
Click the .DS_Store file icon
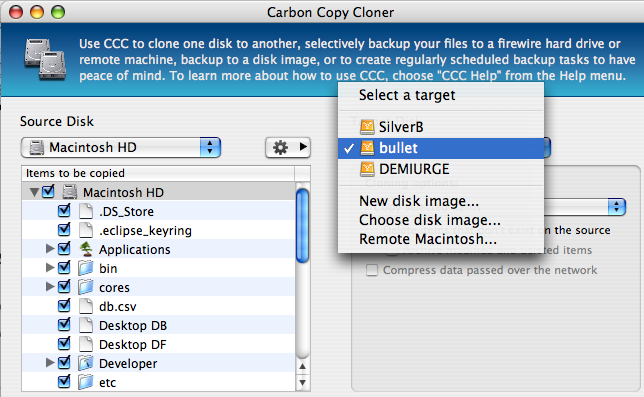[85, 211]
